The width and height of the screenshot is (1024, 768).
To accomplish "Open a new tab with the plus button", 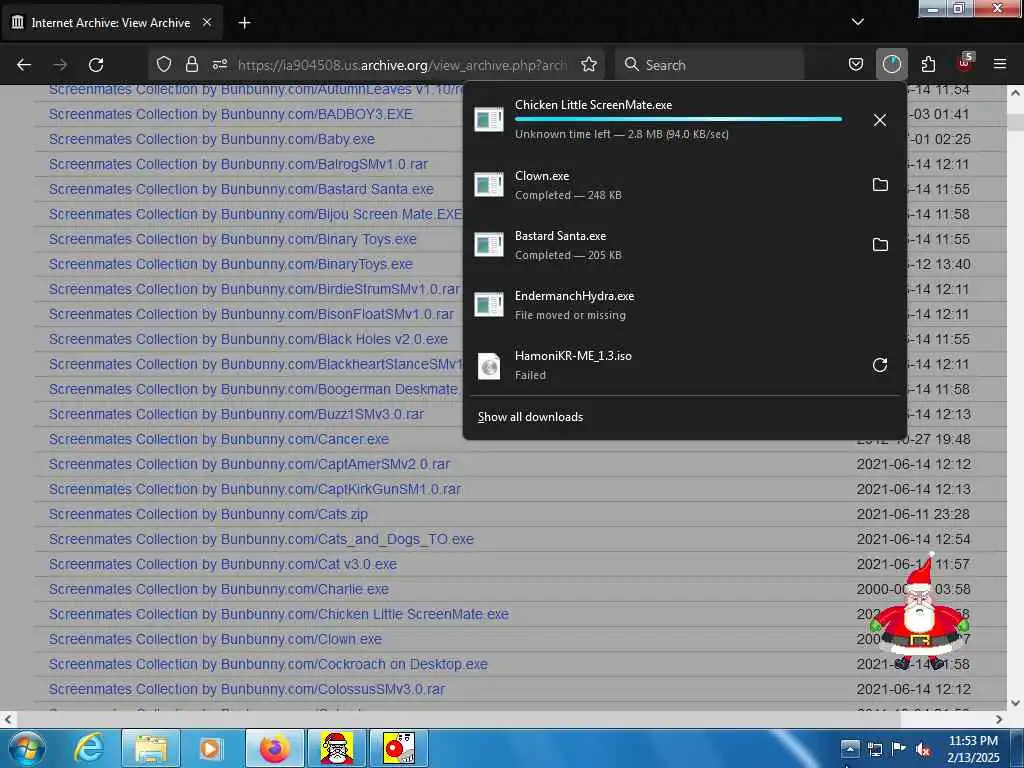I will pyautogui.click(x=244, y=23).
